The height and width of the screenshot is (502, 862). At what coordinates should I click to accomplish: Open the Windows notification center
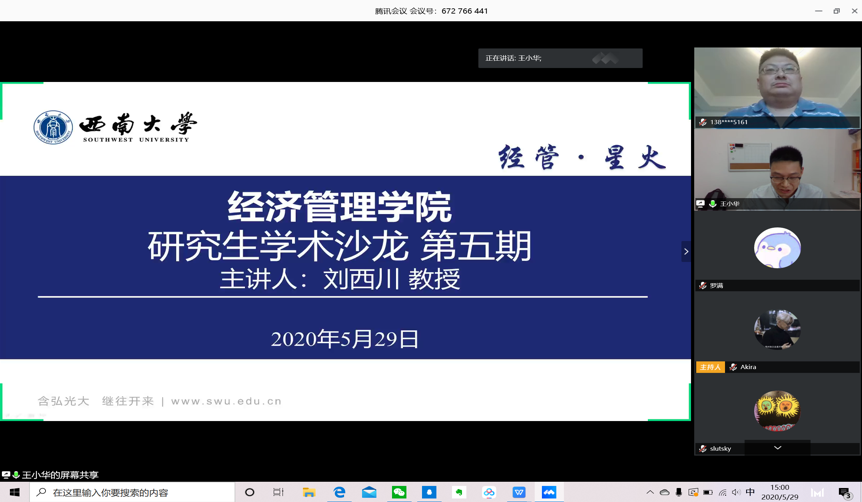coord(845,492)
